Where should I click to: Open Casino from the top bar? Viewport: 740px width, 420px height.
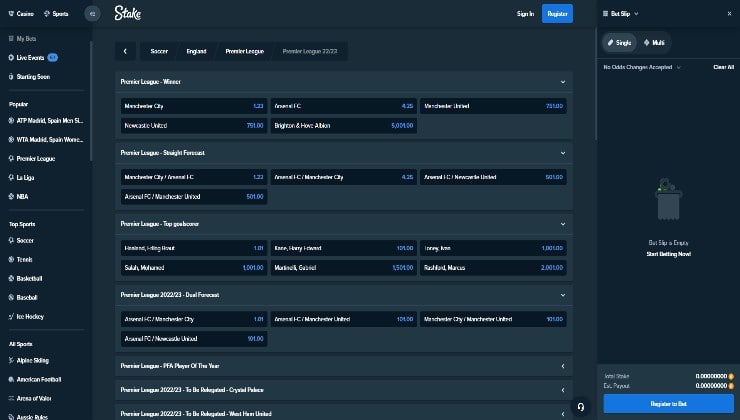tap(21, 14)
